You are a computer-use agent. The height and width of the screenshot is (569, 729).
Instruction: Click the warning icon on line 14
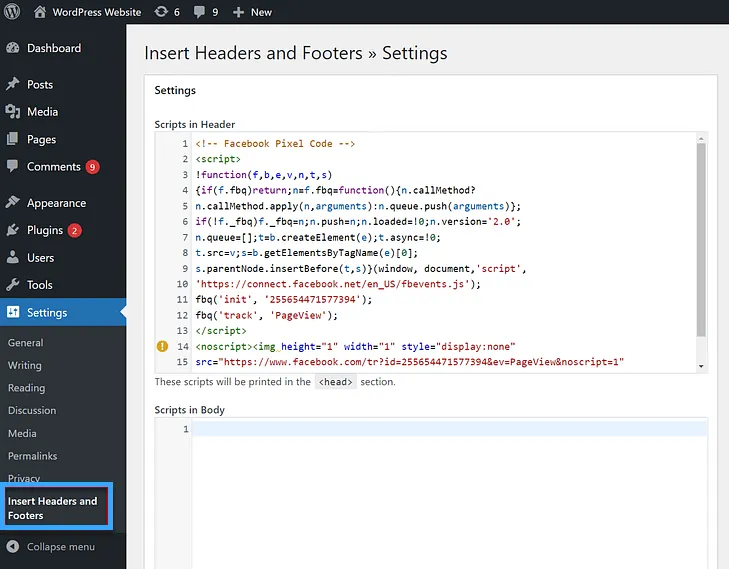[x=162, y=346]
